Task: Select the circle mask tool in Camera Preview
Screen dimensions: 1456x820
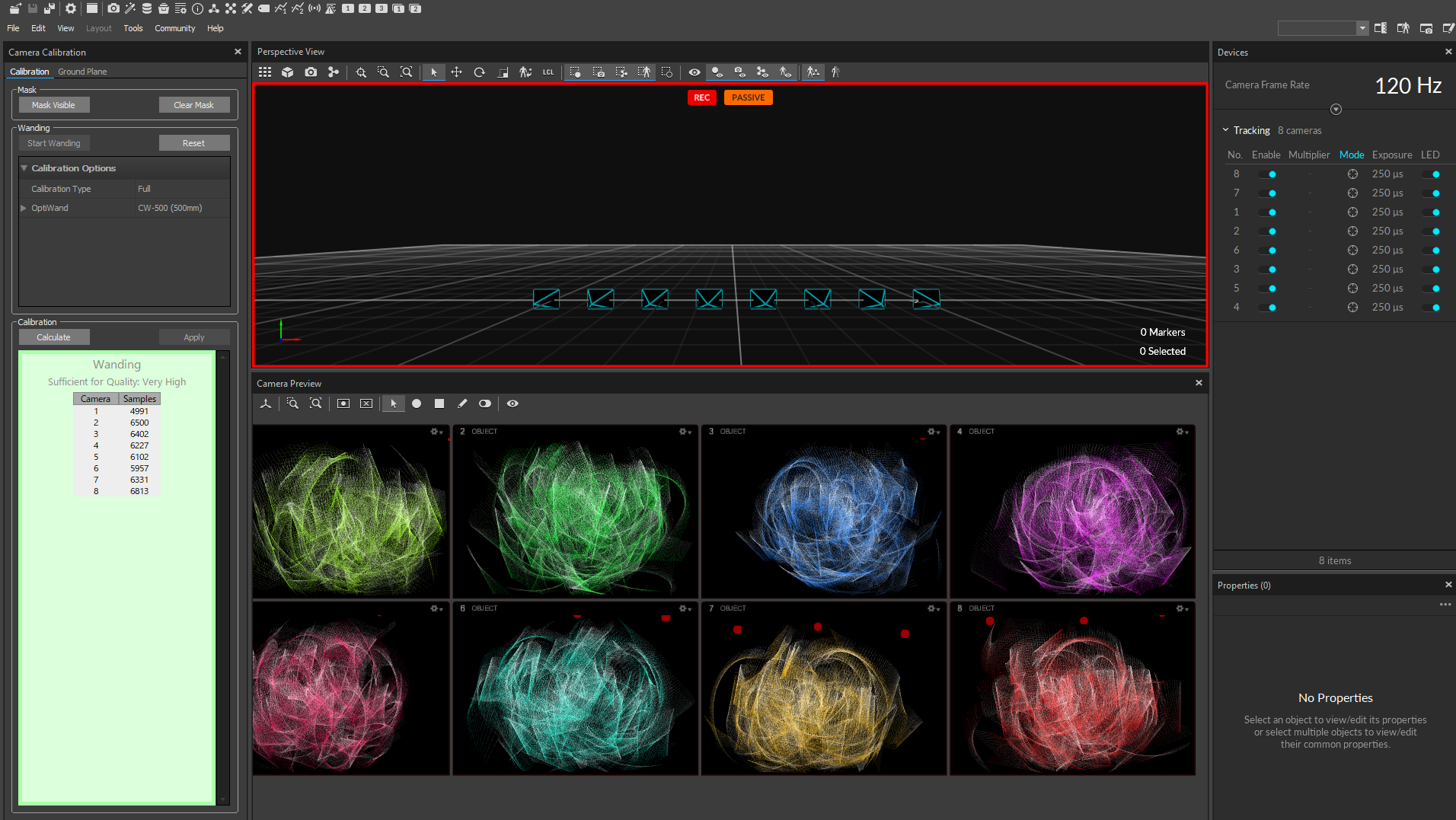Action: [417, 404]
